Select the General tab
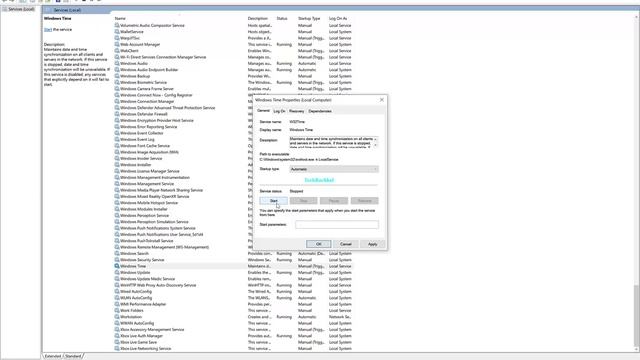This screenshot has width=640, height=360. [263, 111]
